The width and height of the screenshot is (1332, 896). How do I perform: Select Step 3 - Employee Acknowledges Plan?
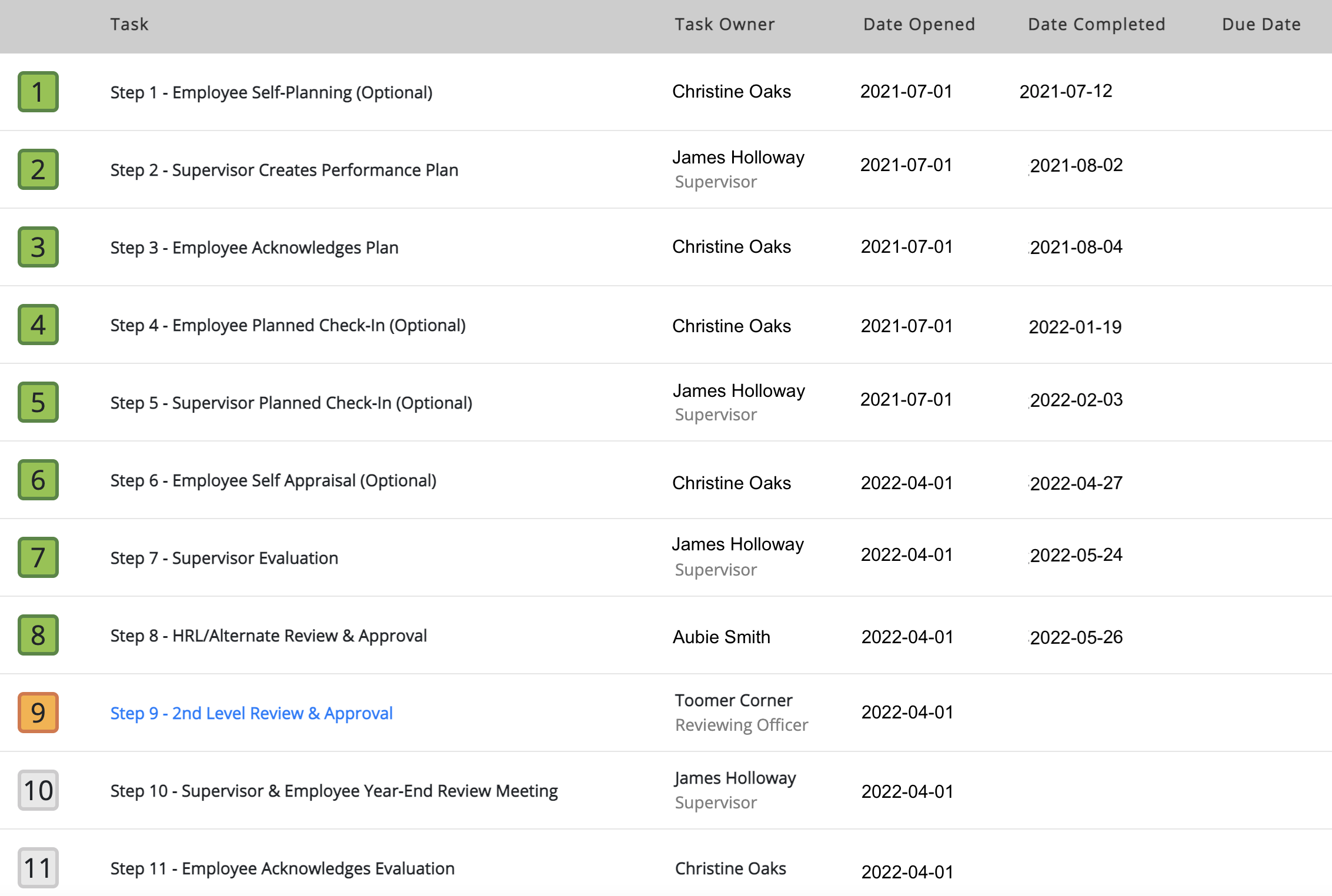pyautogui.click(x=254, y=248)
